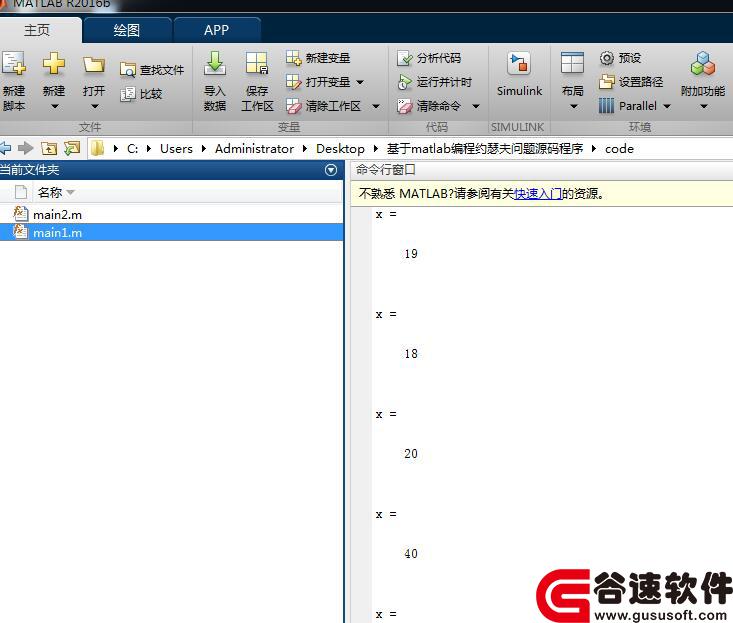
Task: Click the up one folder level icon
Action: [x=49, y=149]
